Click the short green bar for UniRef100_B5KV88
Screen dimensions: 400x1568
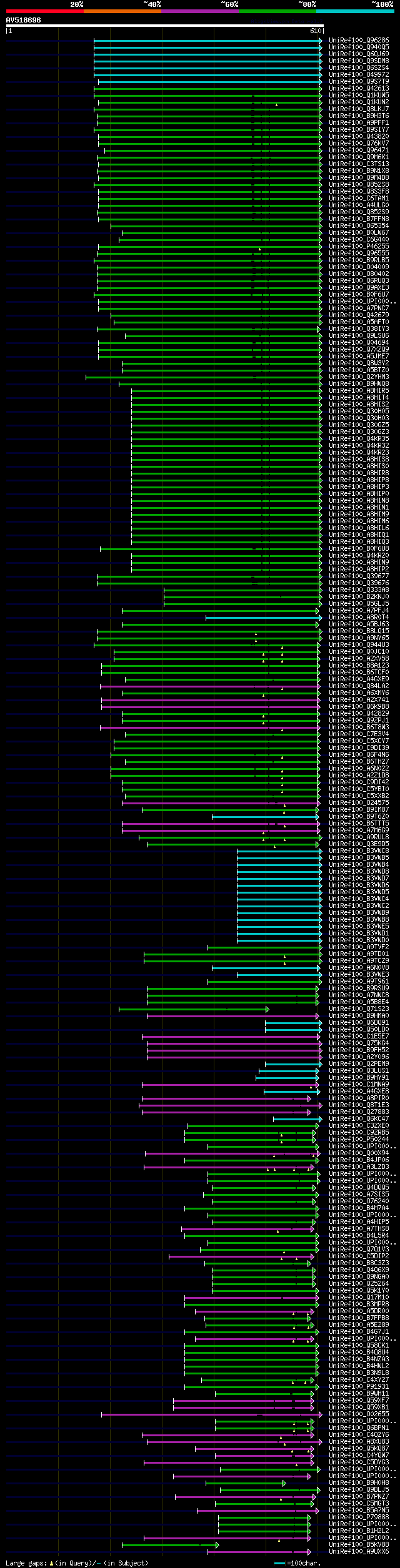(170, 1545)
